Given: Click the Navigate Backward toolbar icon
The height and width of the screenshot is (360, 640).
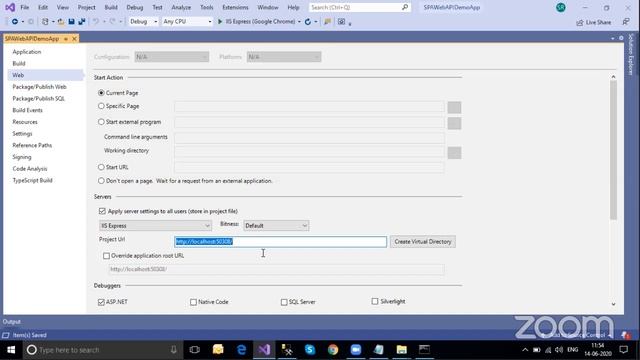Looking at the screenshot, I should click(15, 22).
